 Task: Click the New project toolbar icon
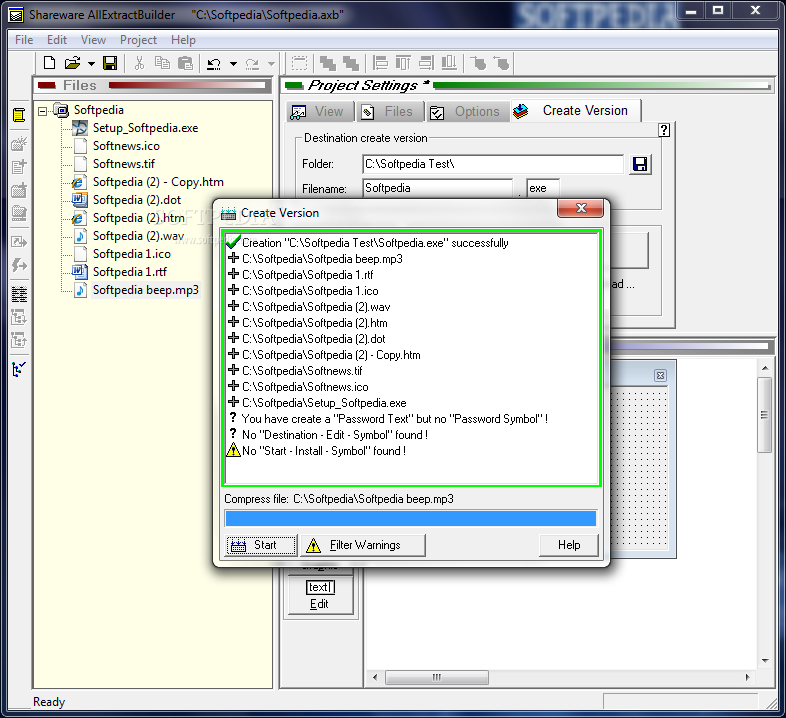coord(49,63)
